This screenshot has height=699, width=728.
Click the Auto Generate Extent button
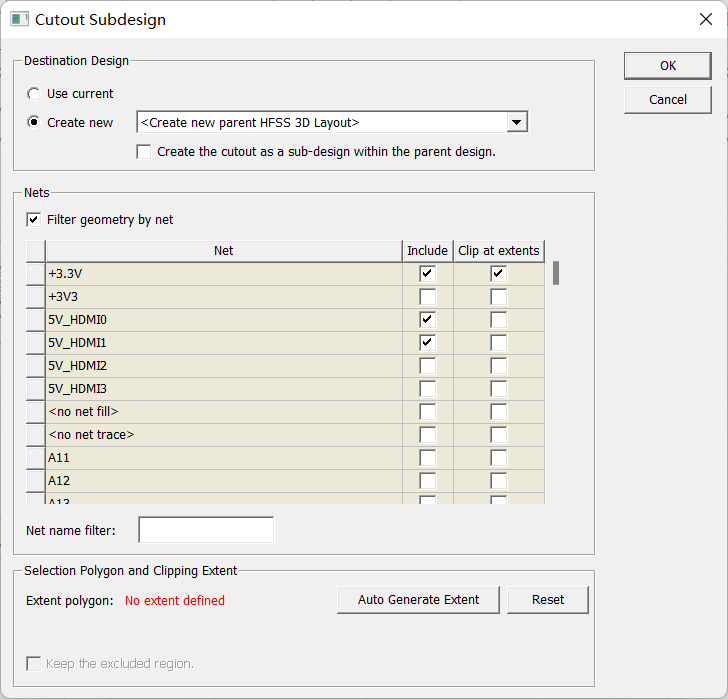pyautogui.click(x=418, y=600)
